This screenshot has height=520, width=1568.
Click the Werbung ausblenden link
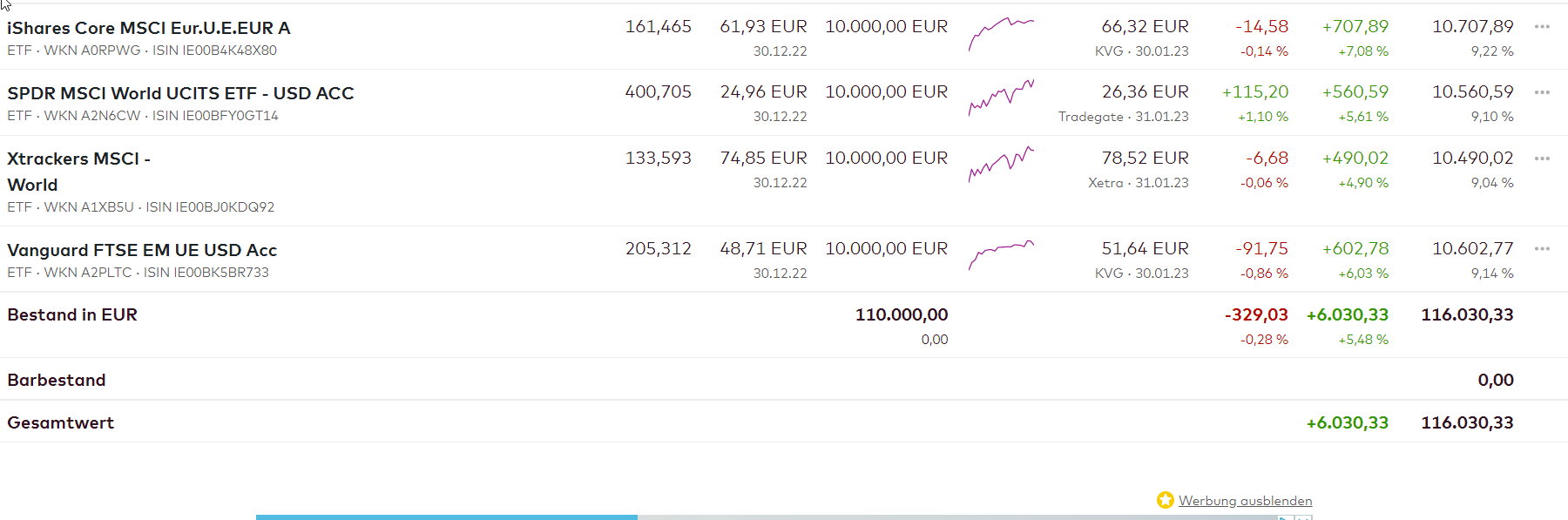tap(1245, 501)
